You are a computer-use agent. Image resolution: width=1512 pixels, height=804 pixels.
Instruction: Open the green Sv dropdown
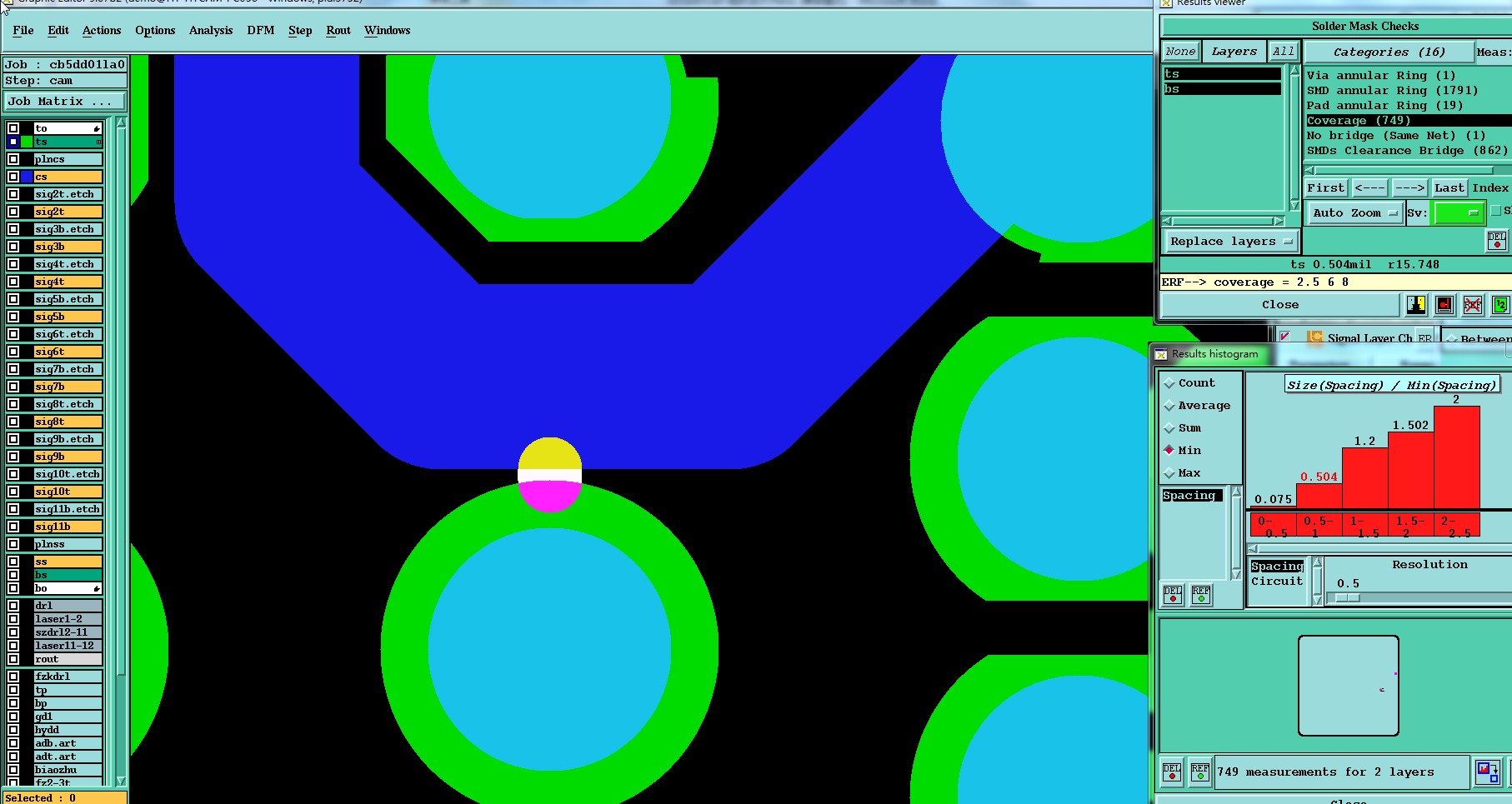(x=1458, y=213)
